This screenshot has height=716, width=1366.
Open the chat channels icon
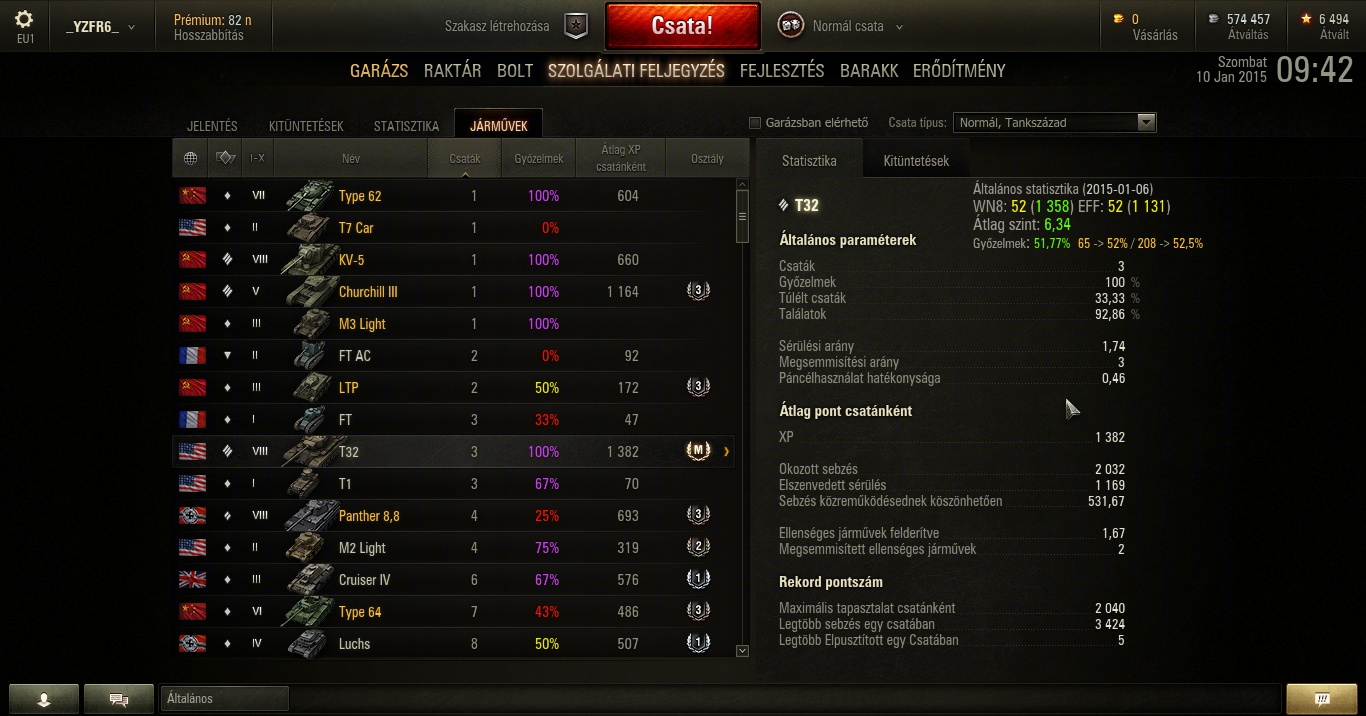click(x=118, y=699)
